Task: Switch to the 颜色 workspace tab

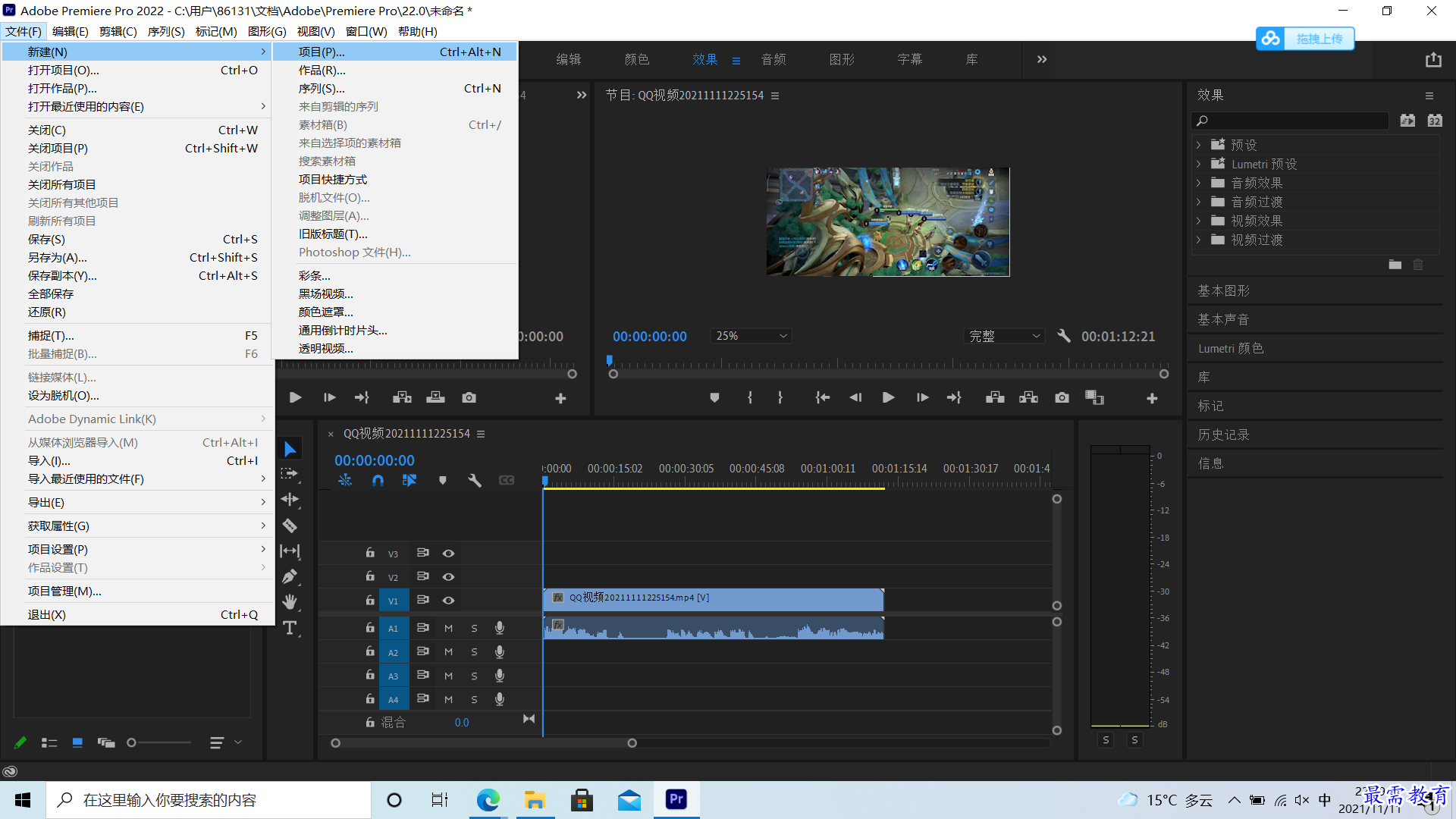Action: [x=636, y=59]
